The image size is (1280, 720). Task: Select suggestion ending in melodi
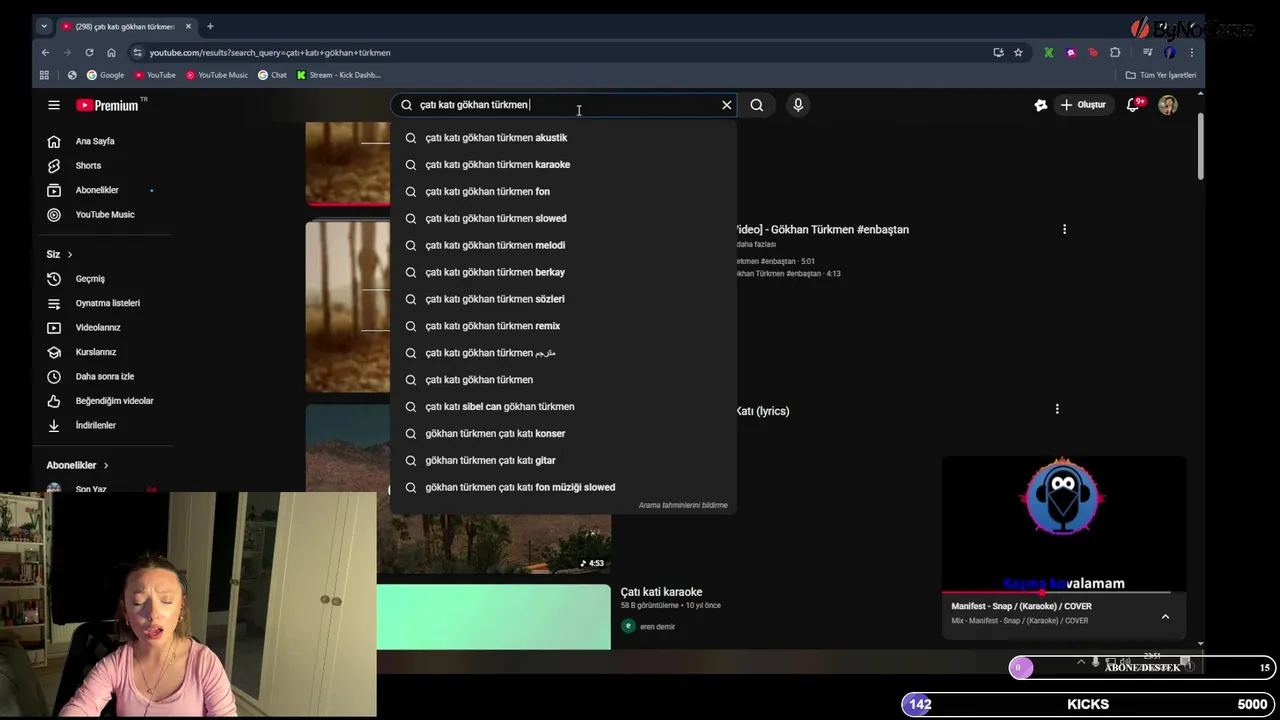click(x=563, y=246)
